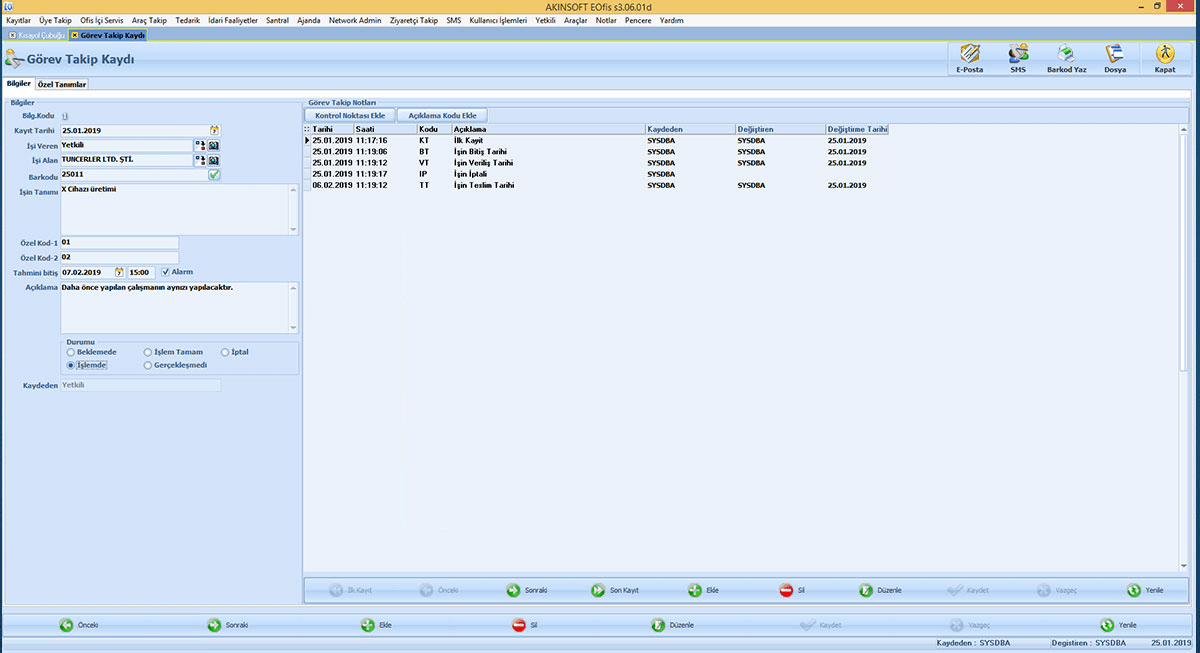Click Düzenle in the notes navigation bar
Image resolution: width=1200 pixels, height=653 pixels.
[881, 590]
